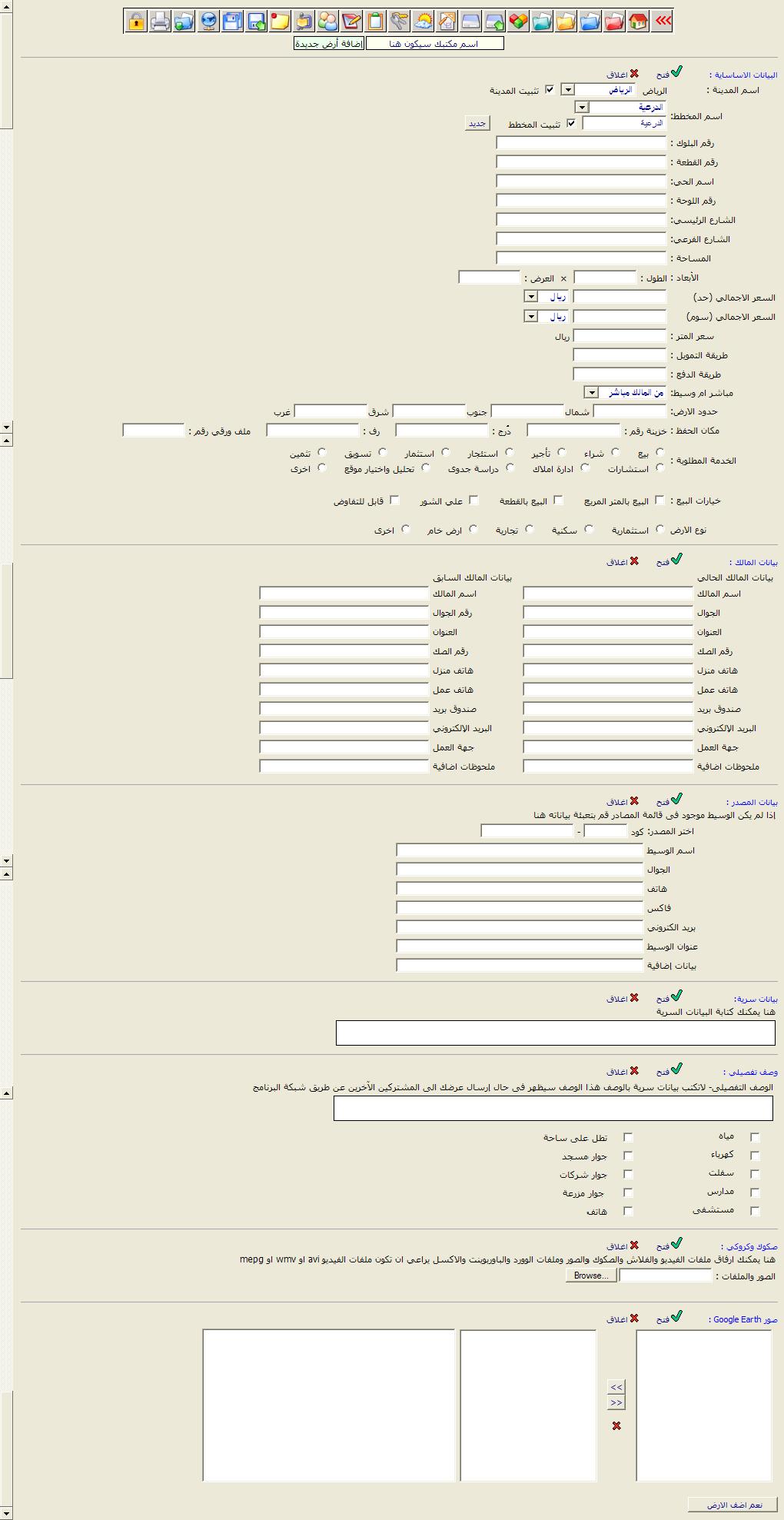Open the users group icon in toolbar
This screenshot has width=784, height=1520.
(x=328, y=21)
